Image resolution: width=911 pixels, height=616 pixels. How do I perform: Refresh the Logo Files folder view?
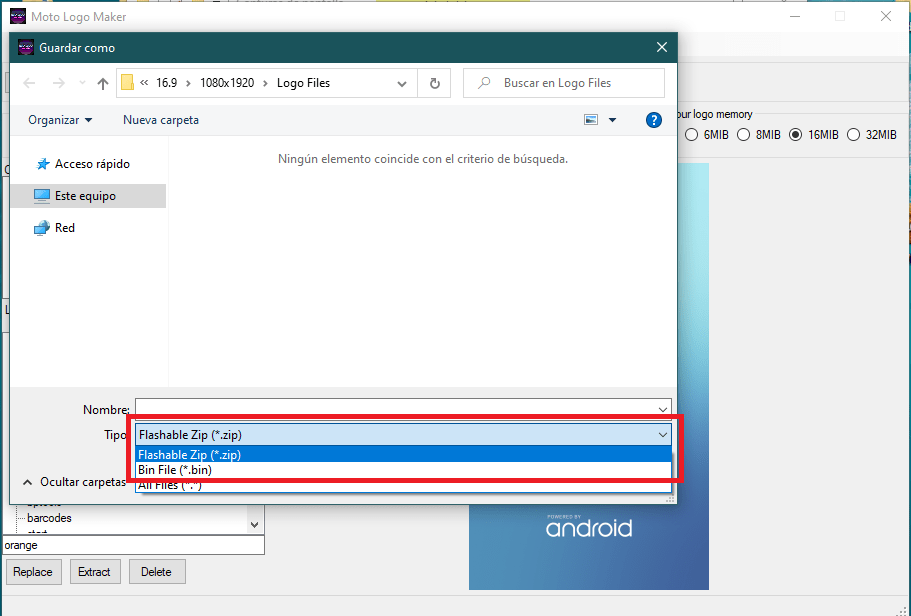[x=434, y=83]
